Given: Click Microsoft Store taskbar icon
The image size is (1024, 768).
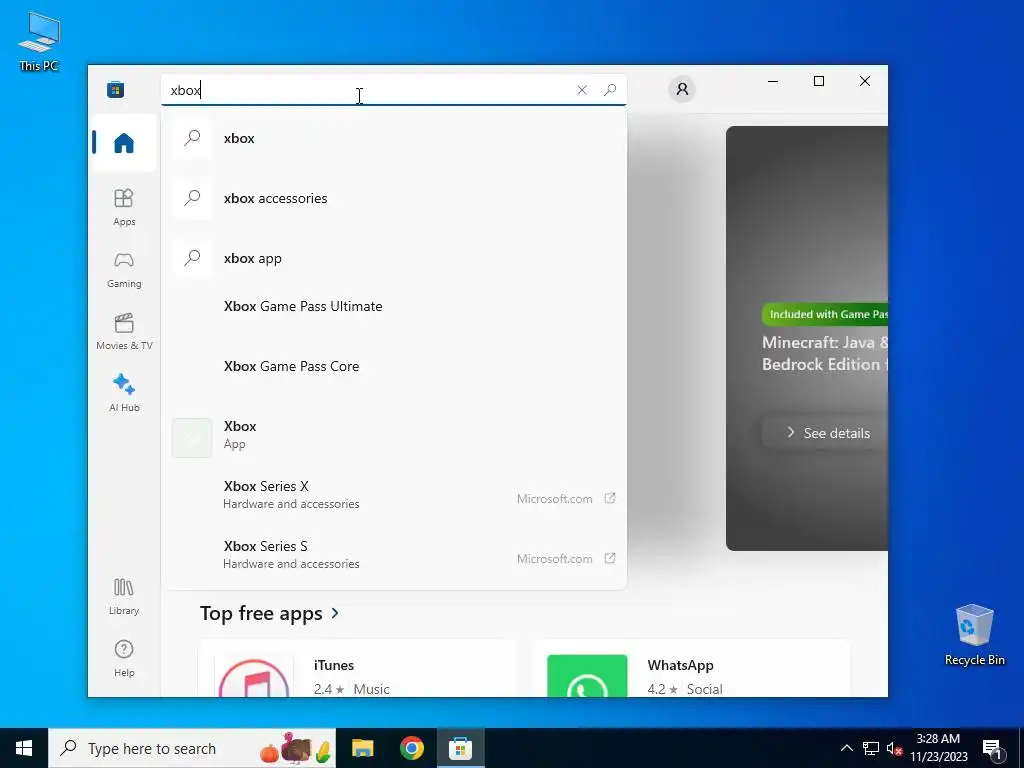Looking at the screenshot, I should 460,748.
